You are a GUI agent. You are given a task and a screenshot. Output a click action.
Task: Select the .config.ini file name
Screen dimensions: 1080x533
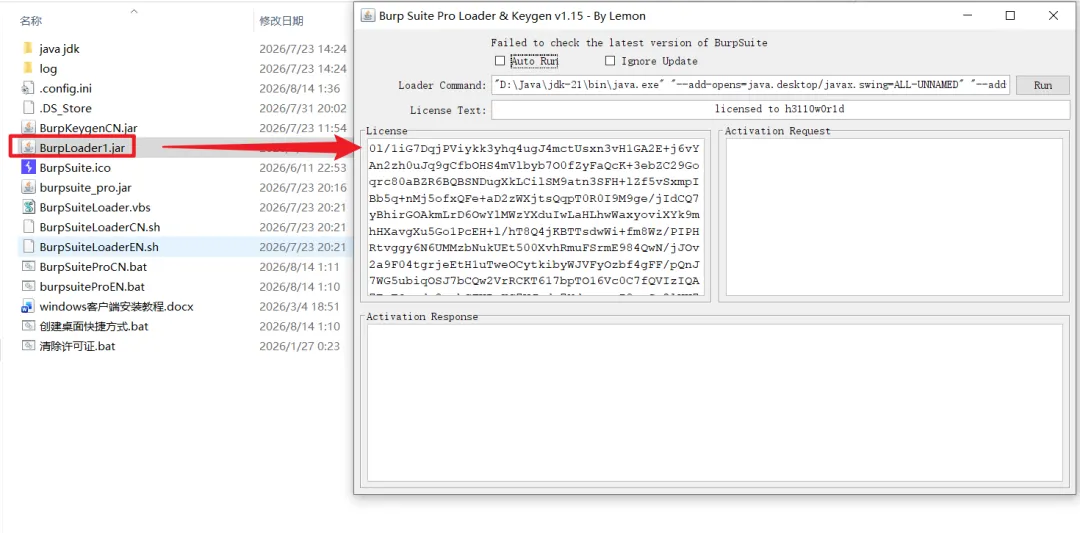point(65,88)
